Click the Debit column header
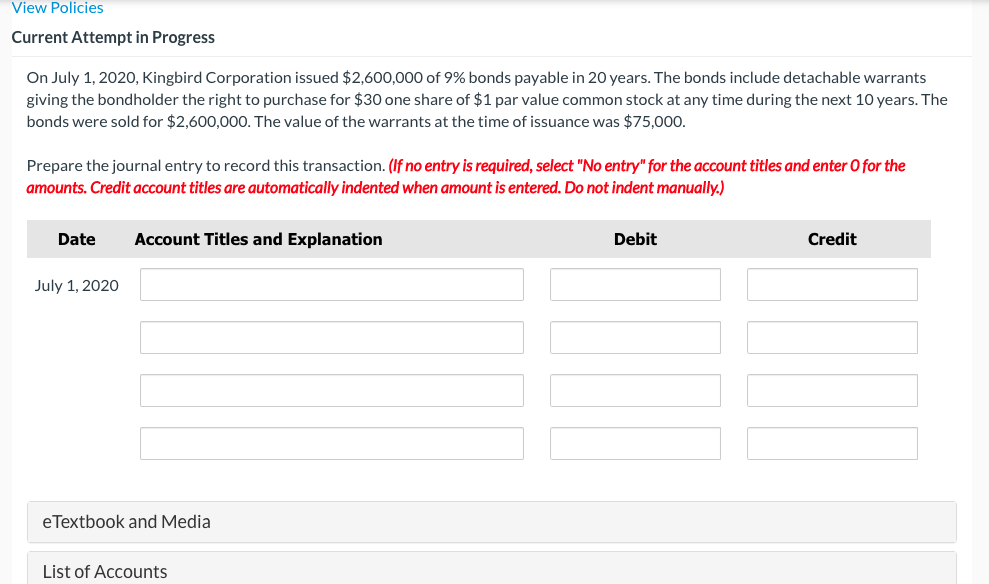 pyautogui.click(x=635, y=239)
